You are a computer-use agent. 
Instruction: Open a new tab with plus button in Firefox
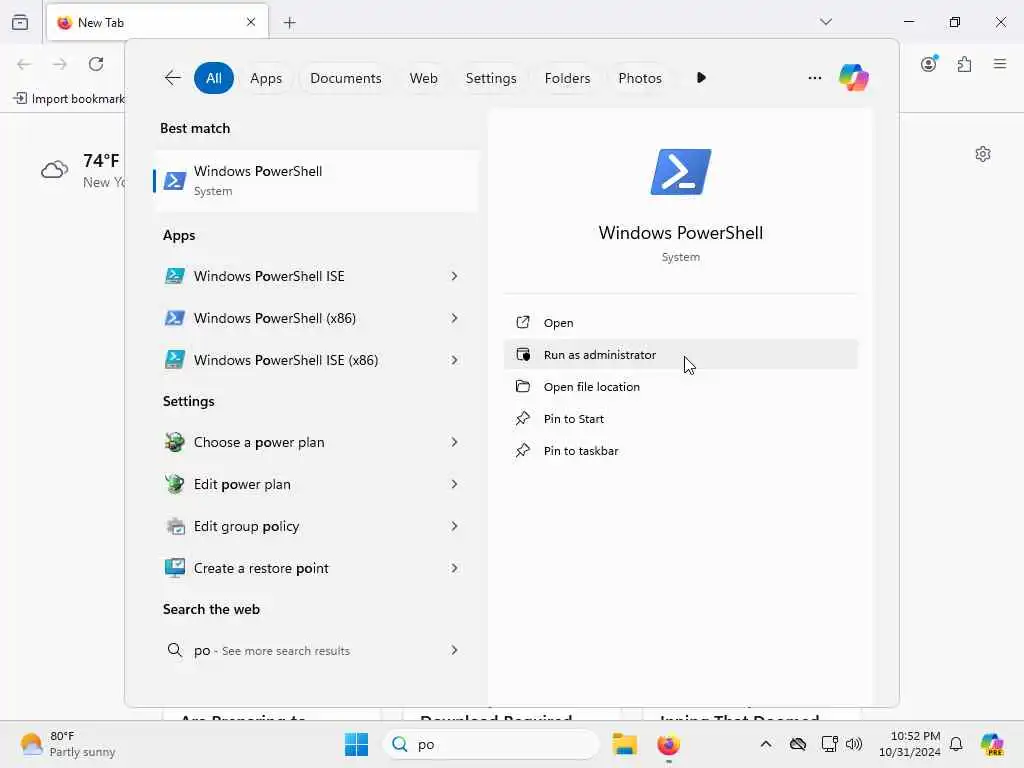pyautogui.click(x=290, y=23)
